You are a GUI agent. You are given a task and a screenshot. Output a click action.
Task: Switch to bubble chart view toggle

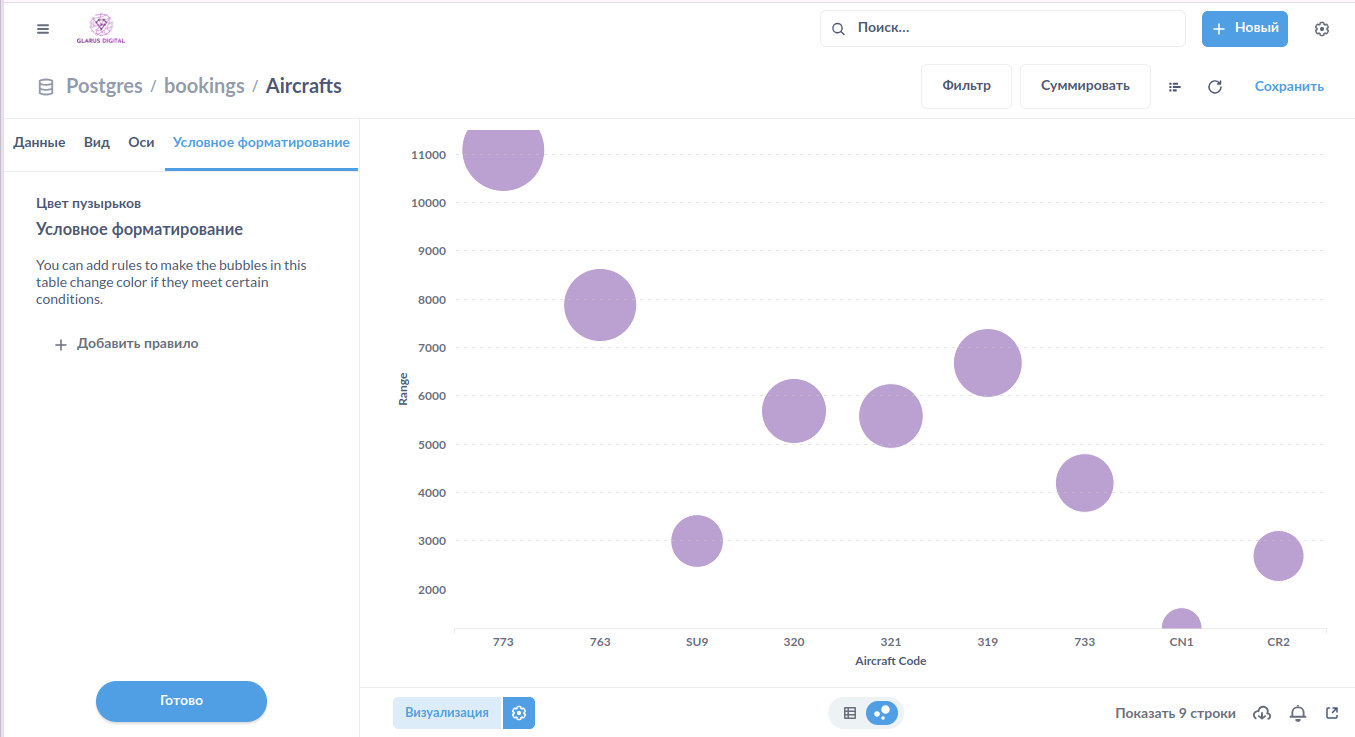pyautogui.click(x=882, y=713)
